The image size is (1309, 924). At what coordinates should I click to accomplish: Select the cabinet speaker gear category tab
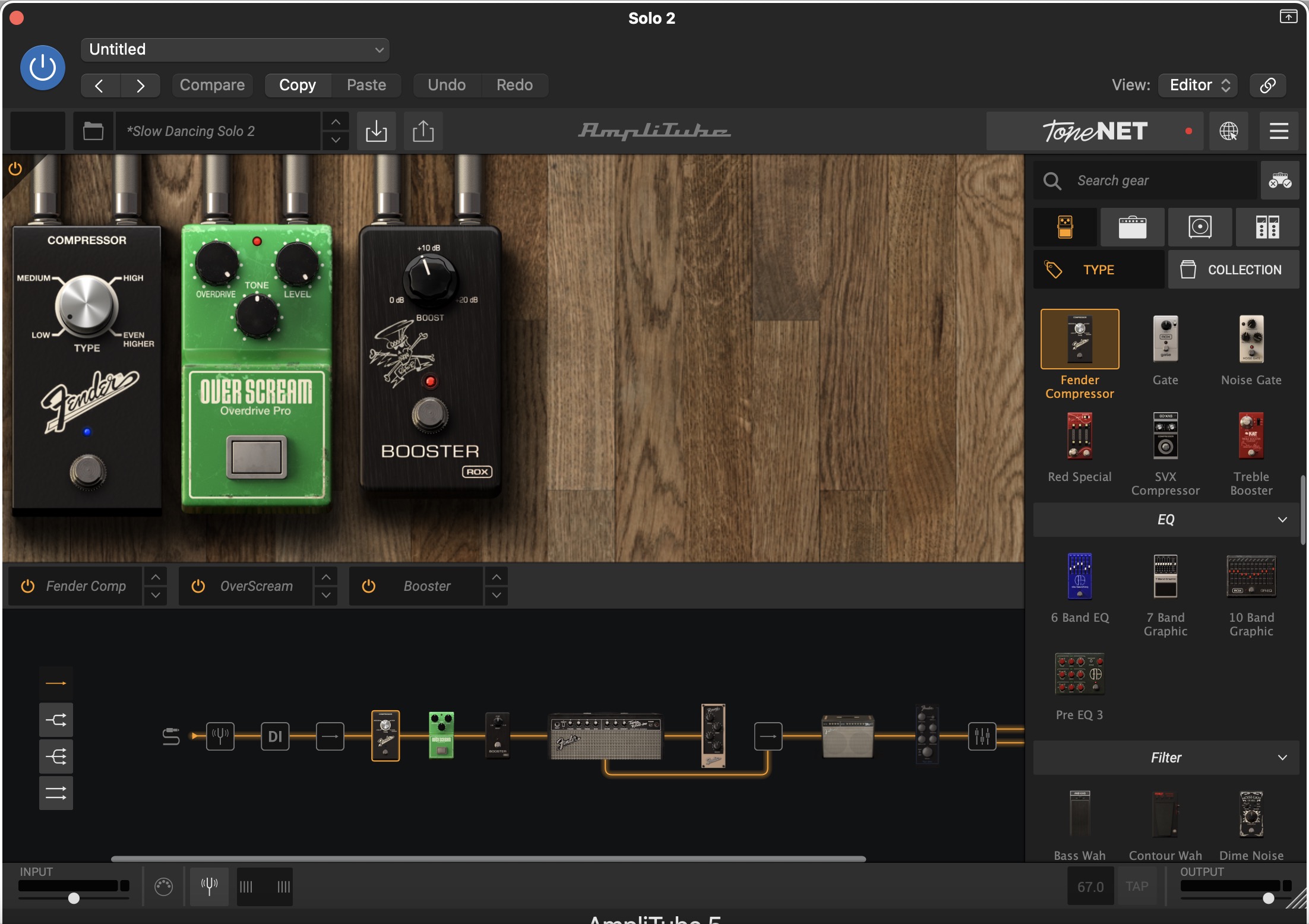click(1200, 227)
